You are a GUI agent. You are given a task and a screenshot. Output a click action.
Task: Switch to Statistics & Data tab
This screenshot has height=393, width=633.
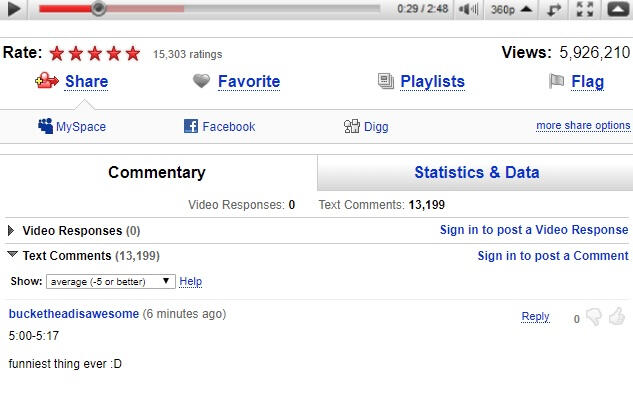(477, 172)
